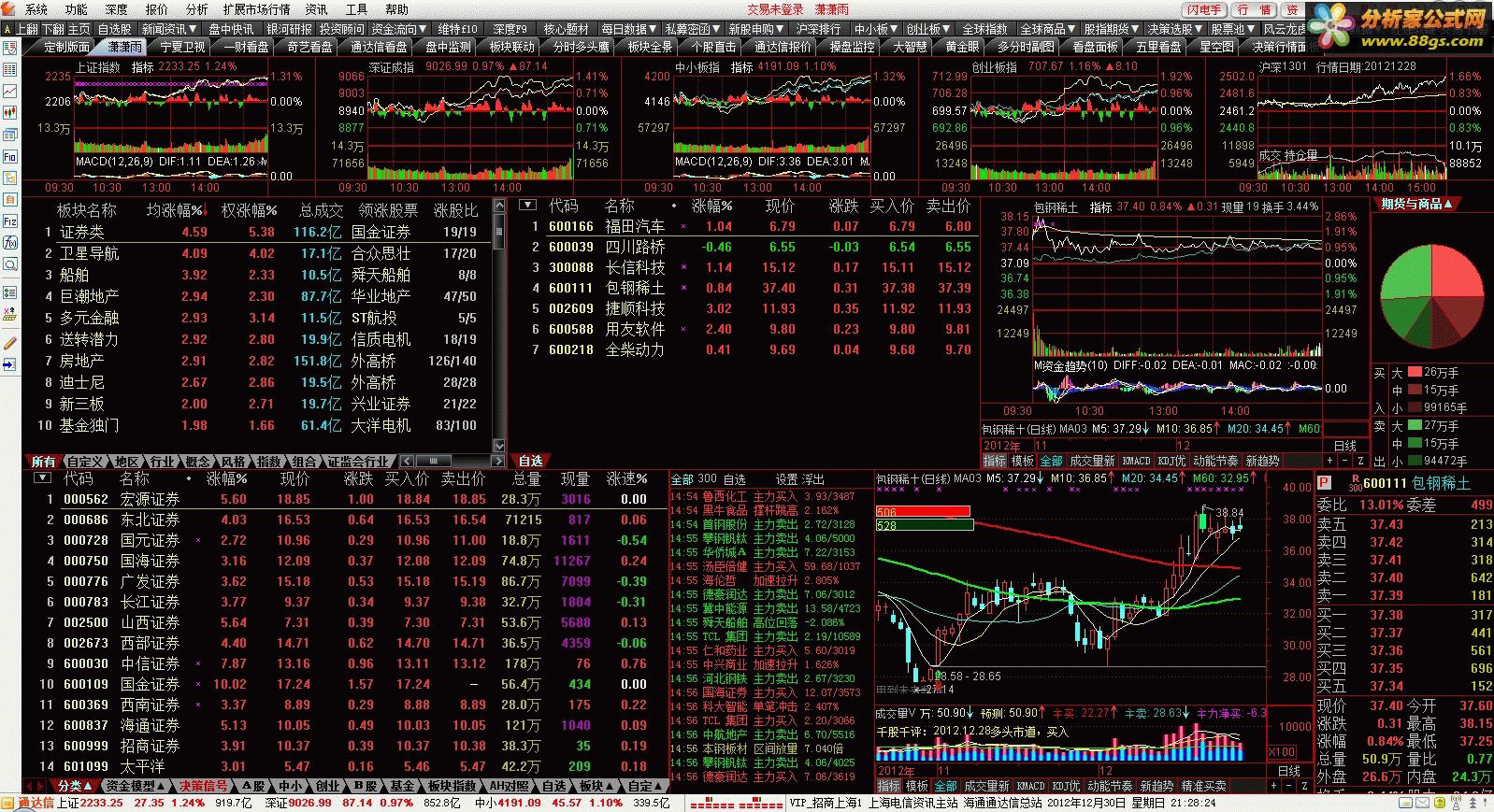1494x812 pixels.
Task: Click the 'A' icon left of 上翻
Action: point(8,29)
